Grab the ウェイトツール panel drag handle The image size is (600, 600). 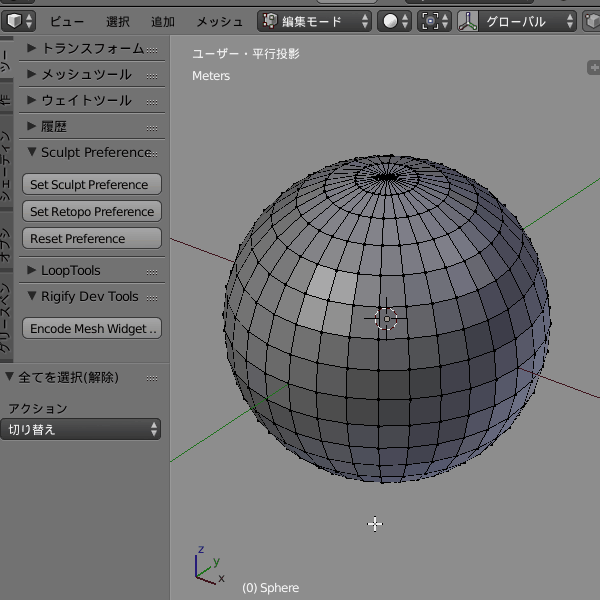point(152,102)
